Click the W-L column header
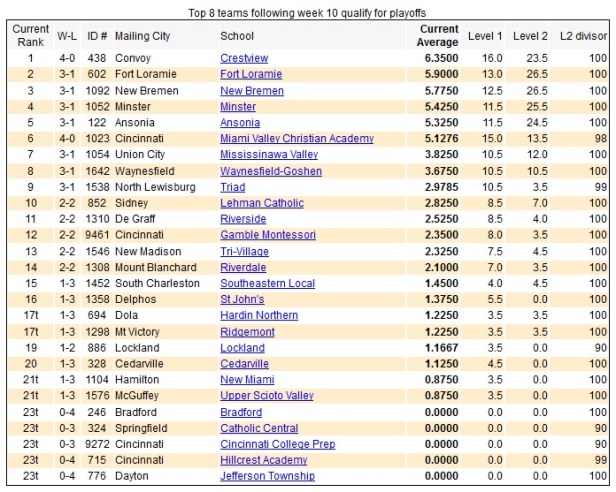 coord(67,36)
